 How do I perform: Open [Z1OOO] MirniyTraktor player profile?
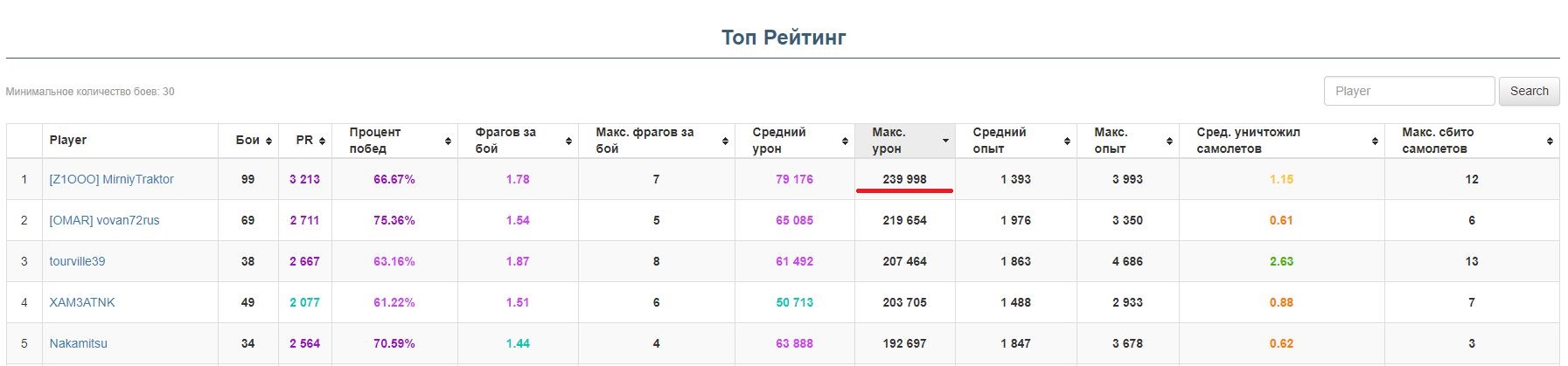tap(111, 179)
